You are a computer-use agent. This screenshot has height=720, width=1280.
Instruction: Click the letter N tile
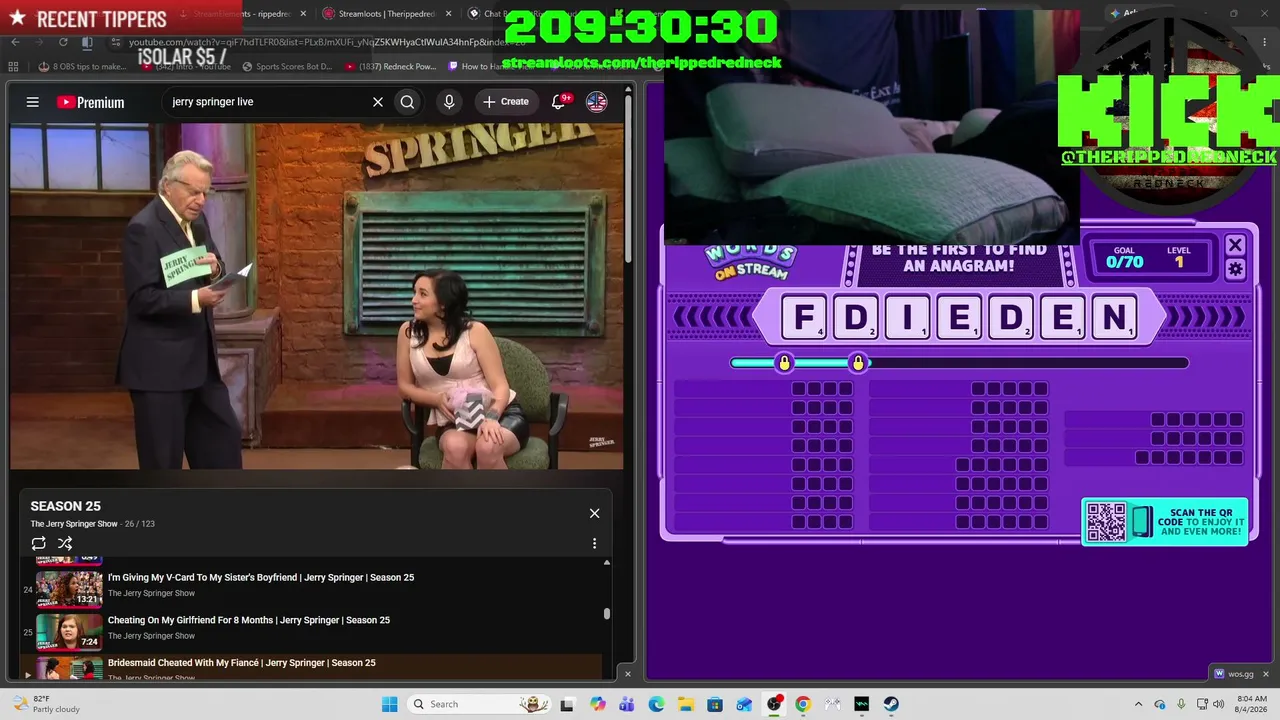[x=1114, y=318]
